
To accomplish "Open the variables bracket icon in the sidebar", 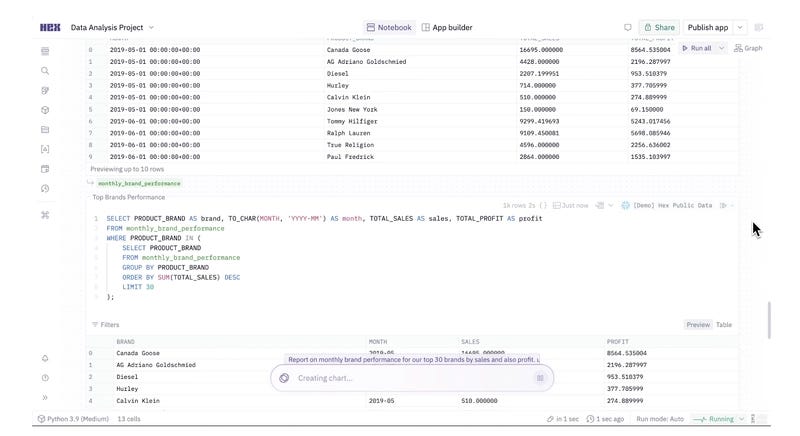I will (x=45, y=149).
